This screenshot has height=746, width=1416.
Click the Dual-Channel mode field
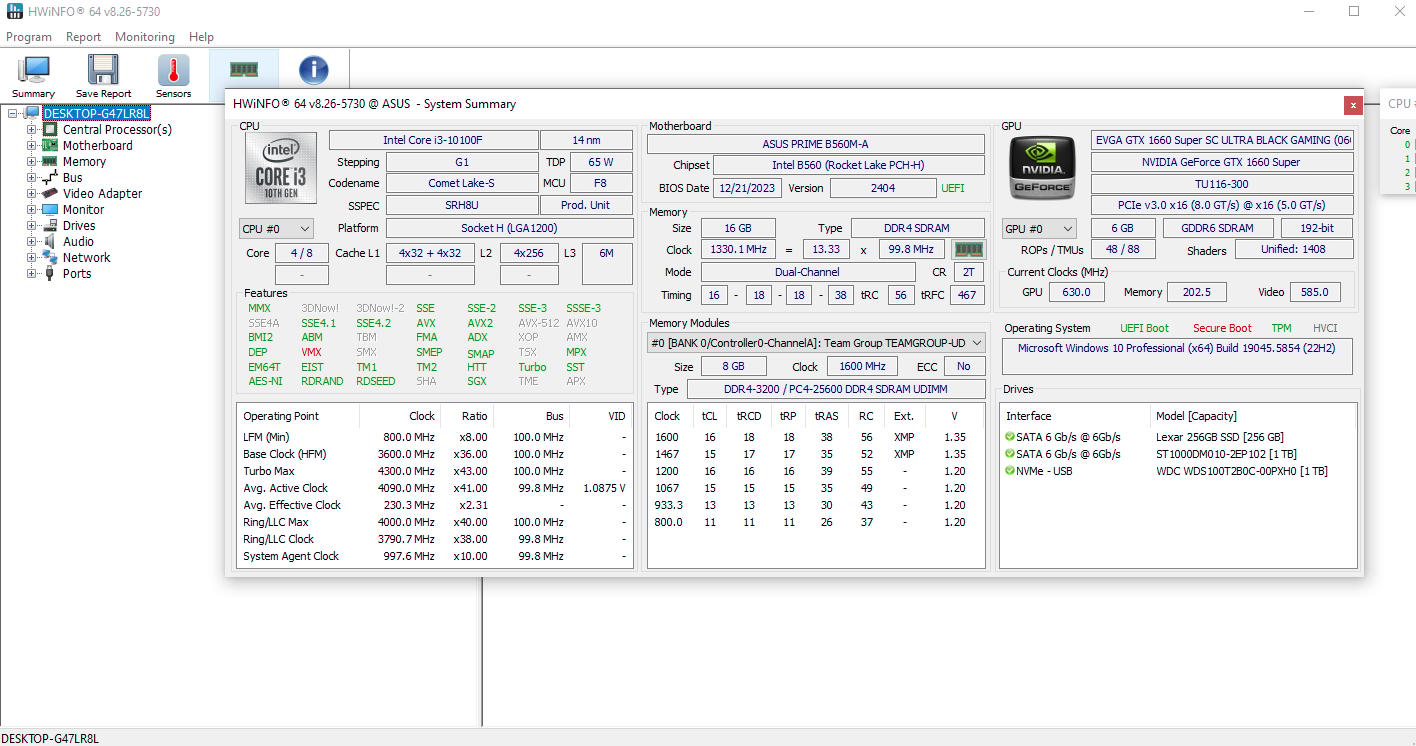point(807,272)
